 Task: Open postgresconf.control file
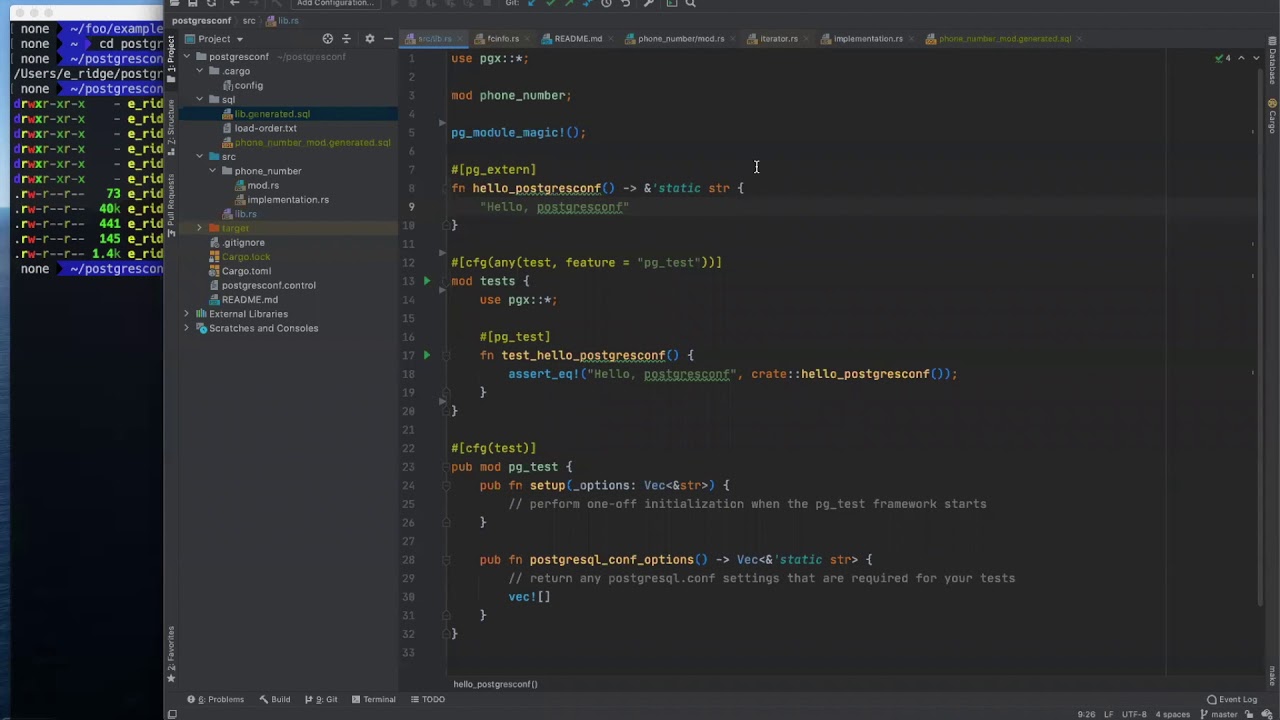(x=268, y=285)
